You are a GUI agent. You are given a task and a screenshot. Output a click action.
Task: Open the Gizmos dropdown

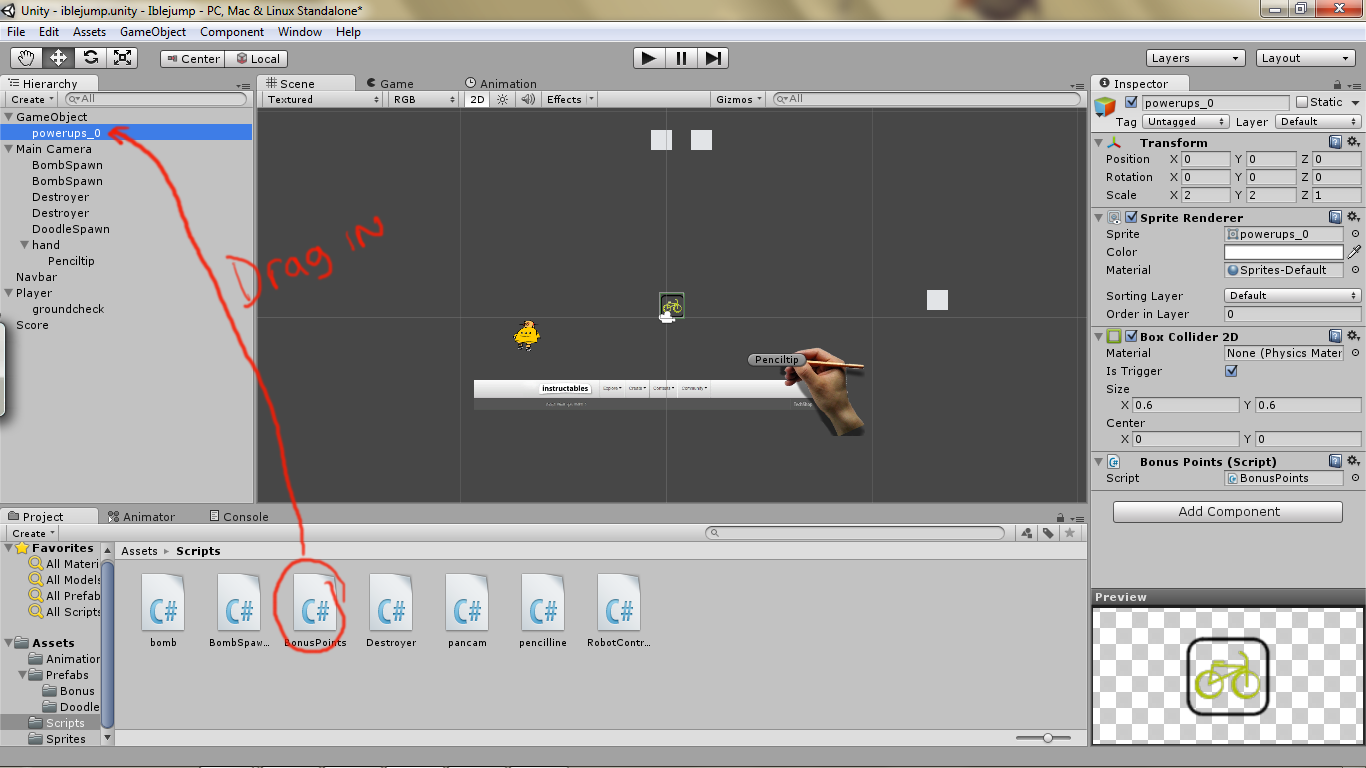click(740, 99)
